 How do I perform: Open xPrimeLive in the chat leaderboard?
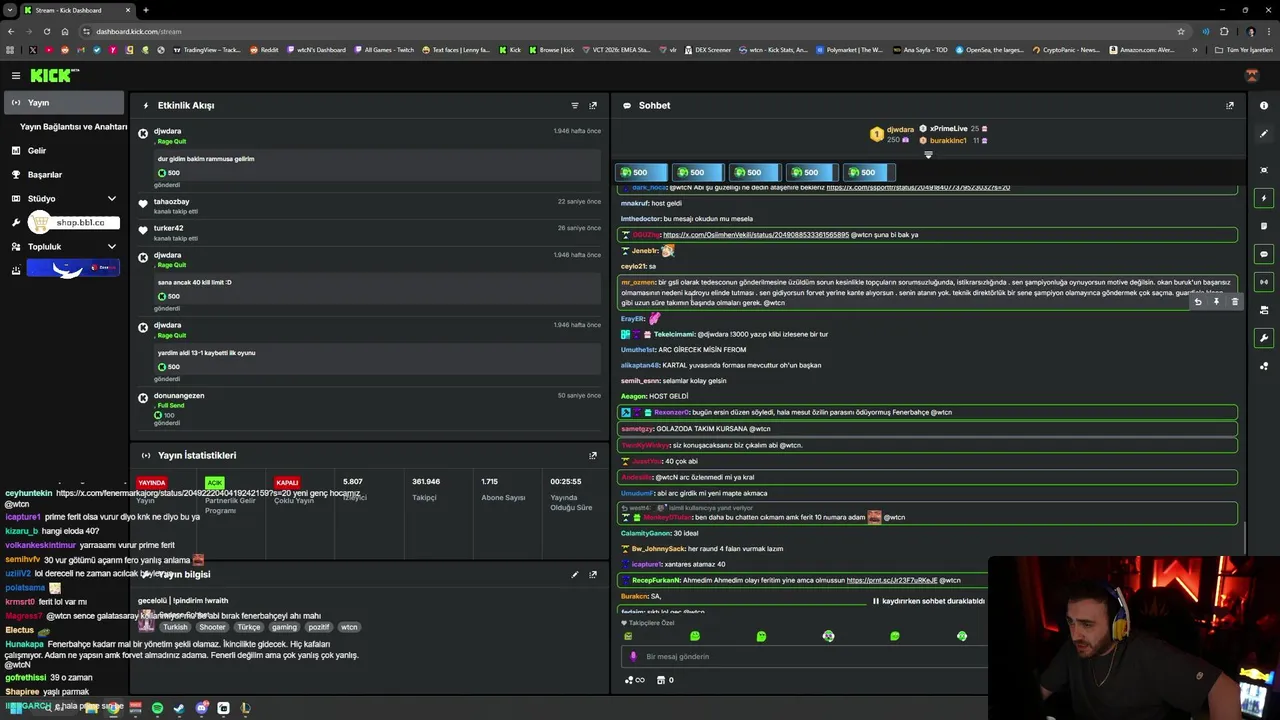948,128
